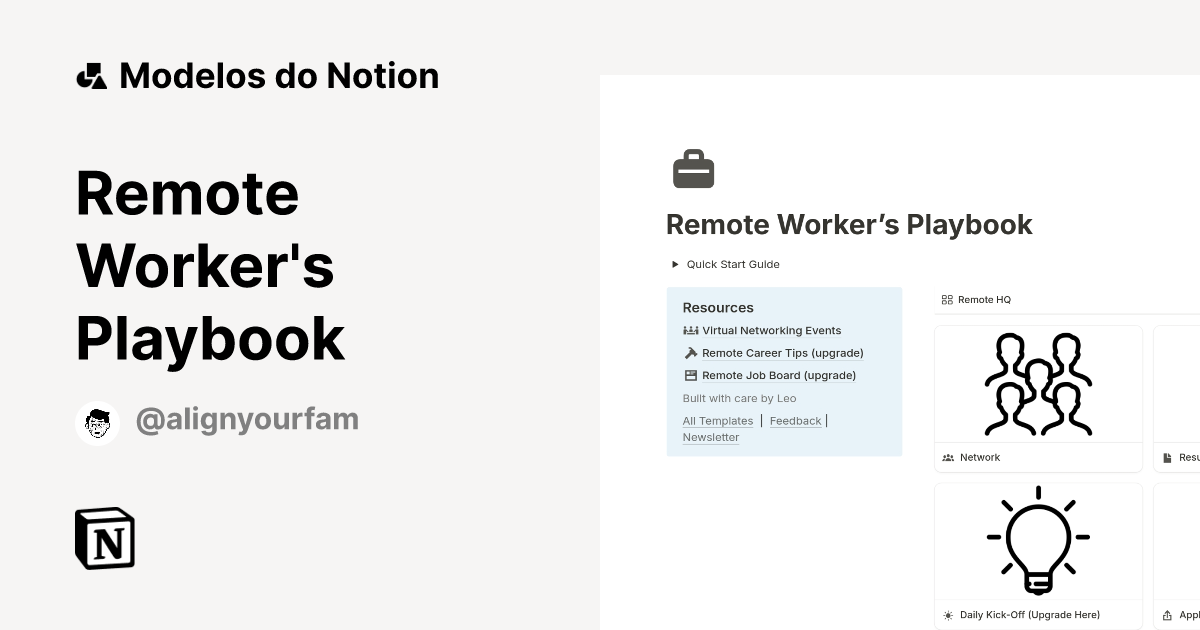This screenshot has height=630, width=1200.
Task: Click the Newsletter link
Action: pos(710,437)
